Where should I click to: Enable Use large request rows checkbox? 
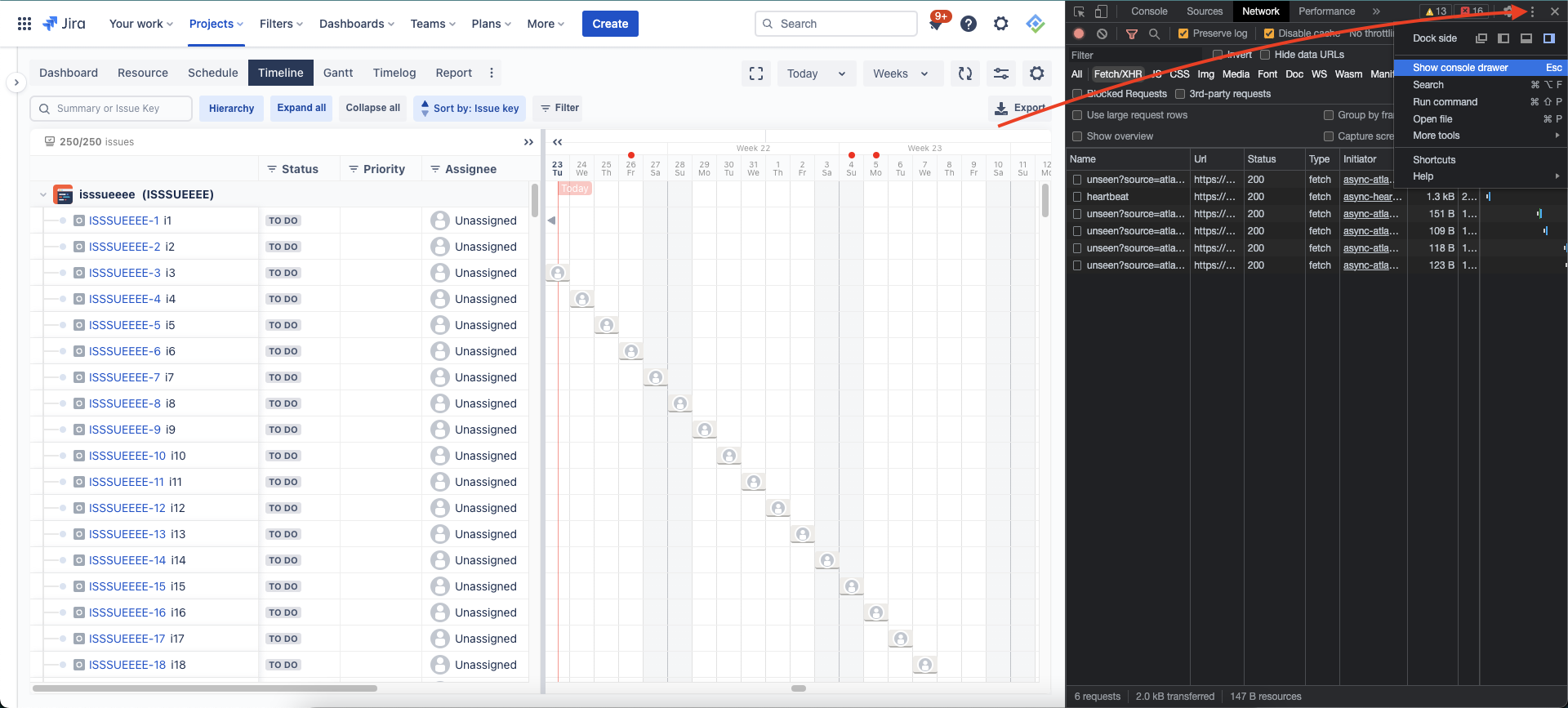click(x=1077, y=115)
